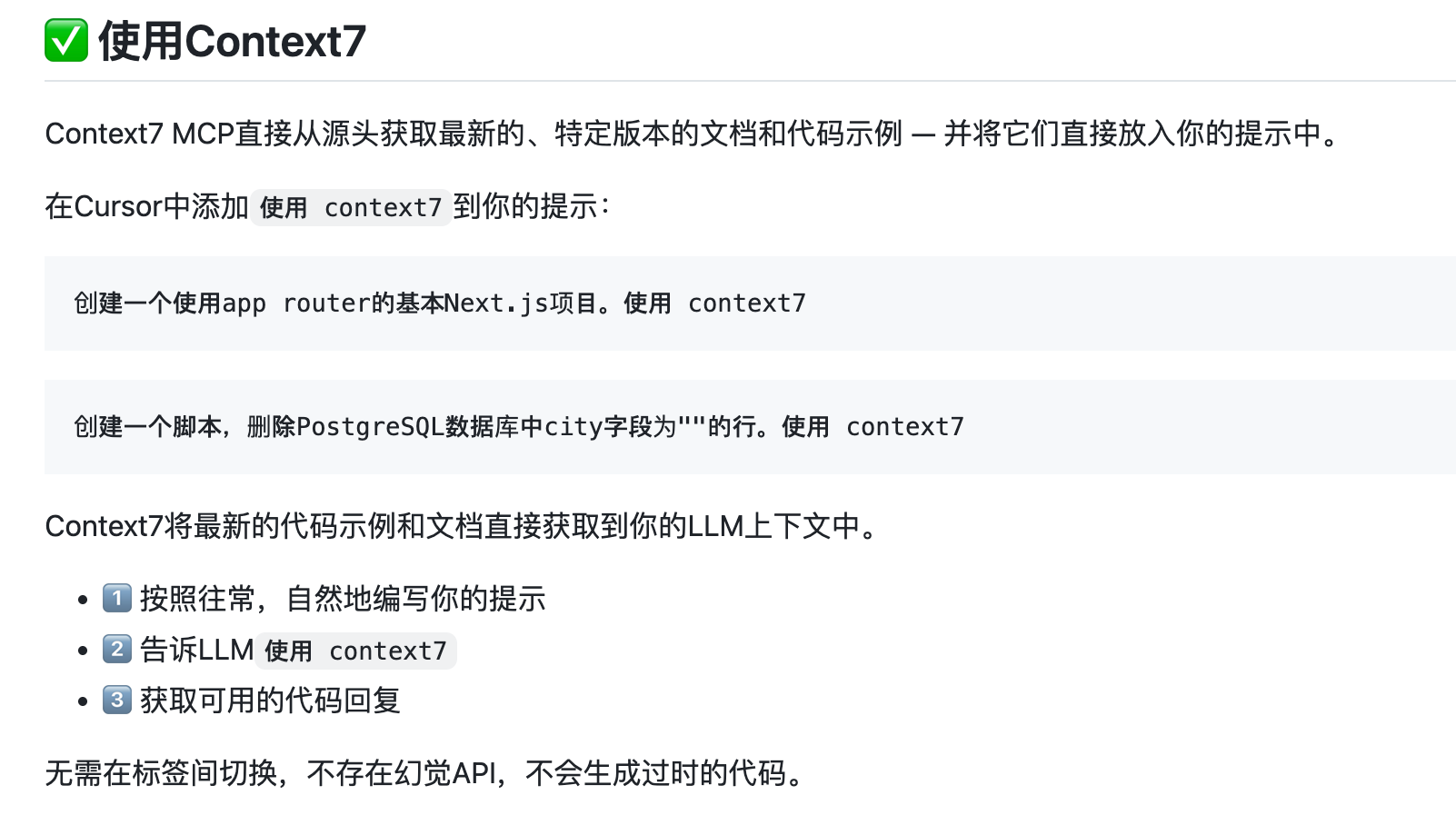Click the PostgreSQL script code block
This screenshot has height=825, width=1456.
pyautogui.click(x=750, y=427)
